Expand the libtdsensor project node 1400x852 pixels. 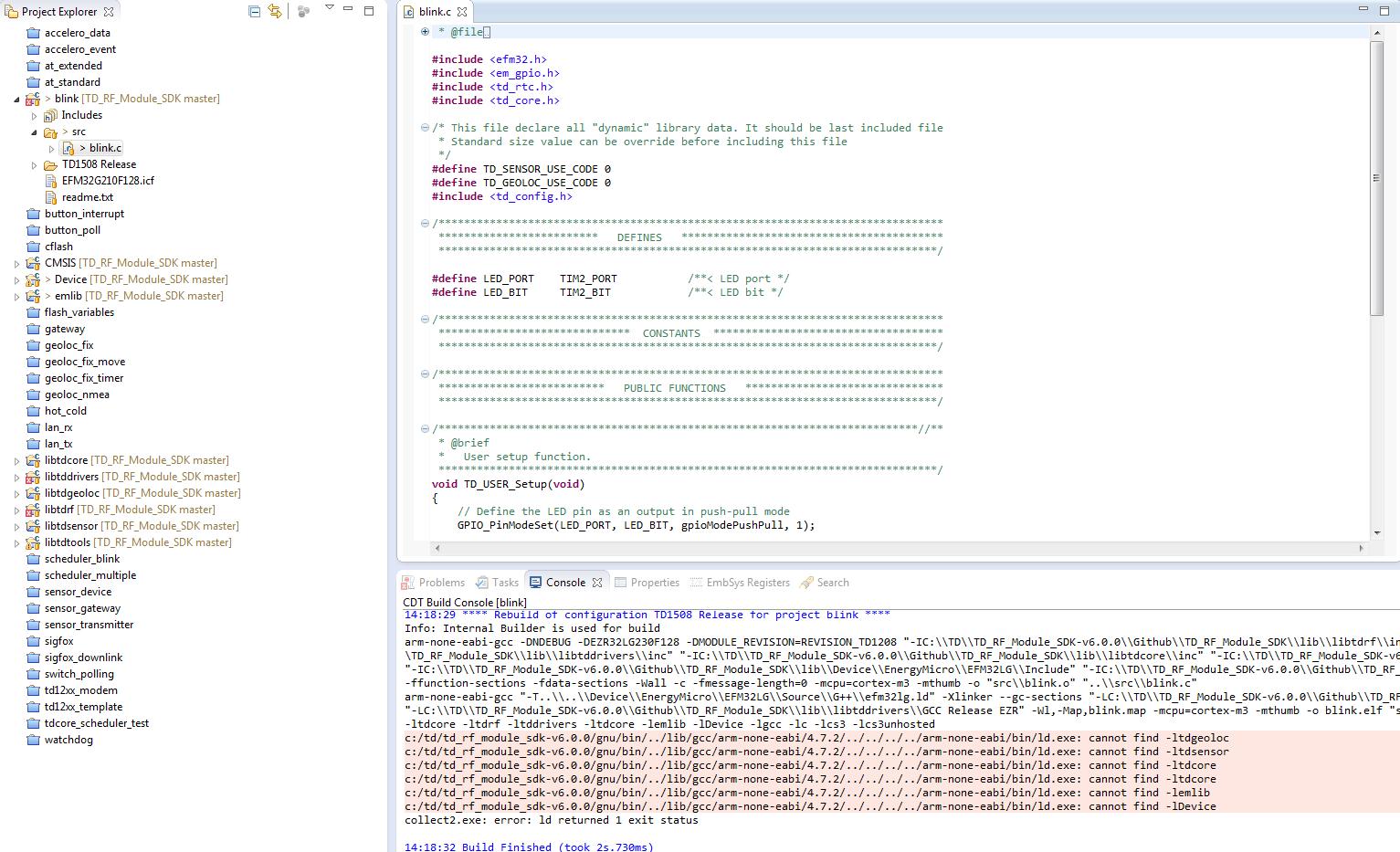pos(16,527)
